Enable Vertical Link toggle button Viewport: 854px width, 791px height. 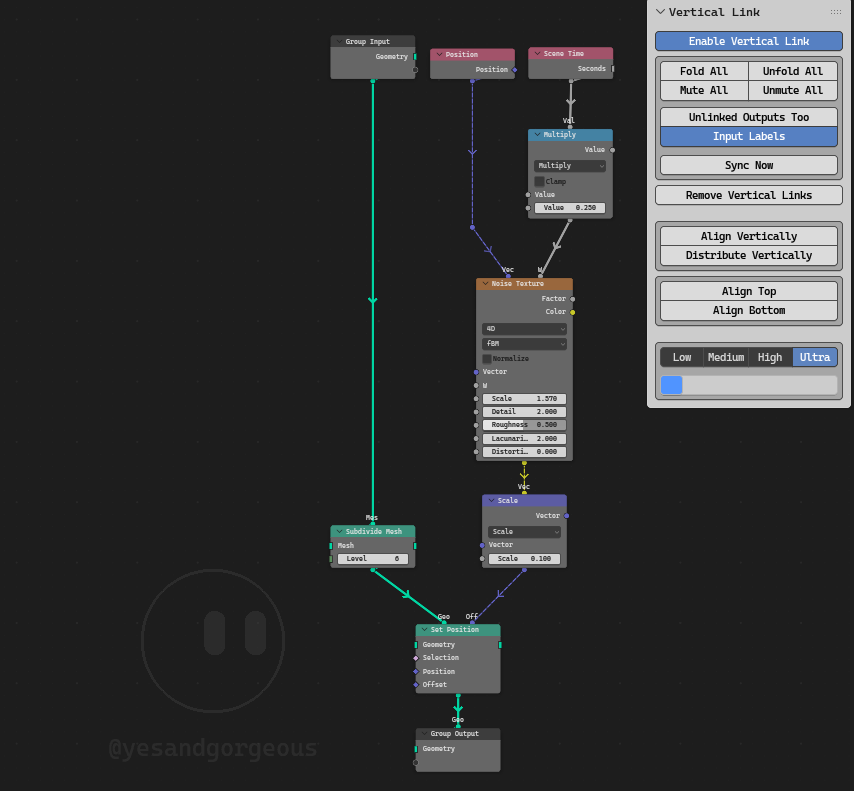tap(748, 41)
